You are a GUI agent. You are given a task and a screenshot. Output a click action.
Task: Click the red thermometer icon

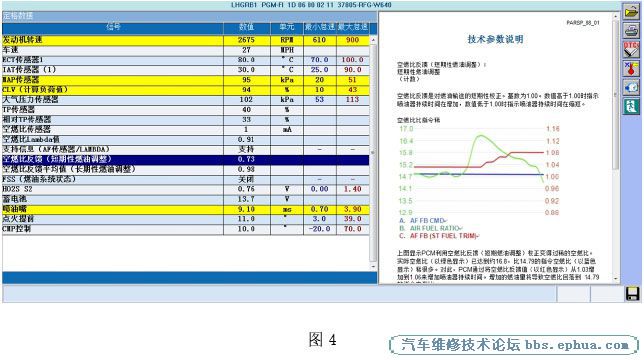click(631, 69)
